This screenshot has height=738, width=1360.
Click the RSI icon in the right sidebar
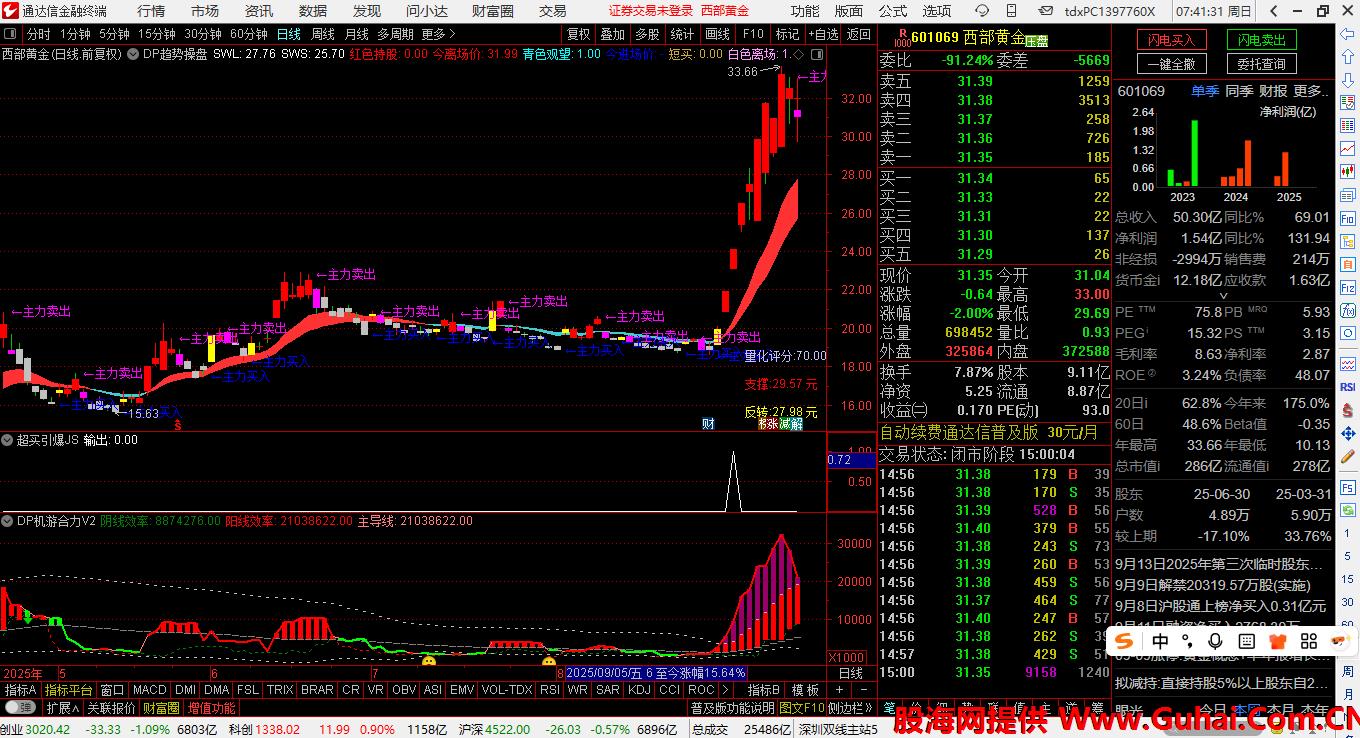point(1347,386)
